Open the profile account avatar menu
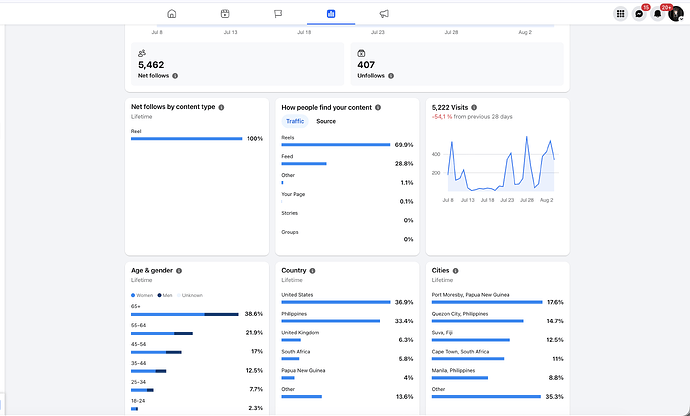Viewport: 690px width, 416px height. [676, 14]
